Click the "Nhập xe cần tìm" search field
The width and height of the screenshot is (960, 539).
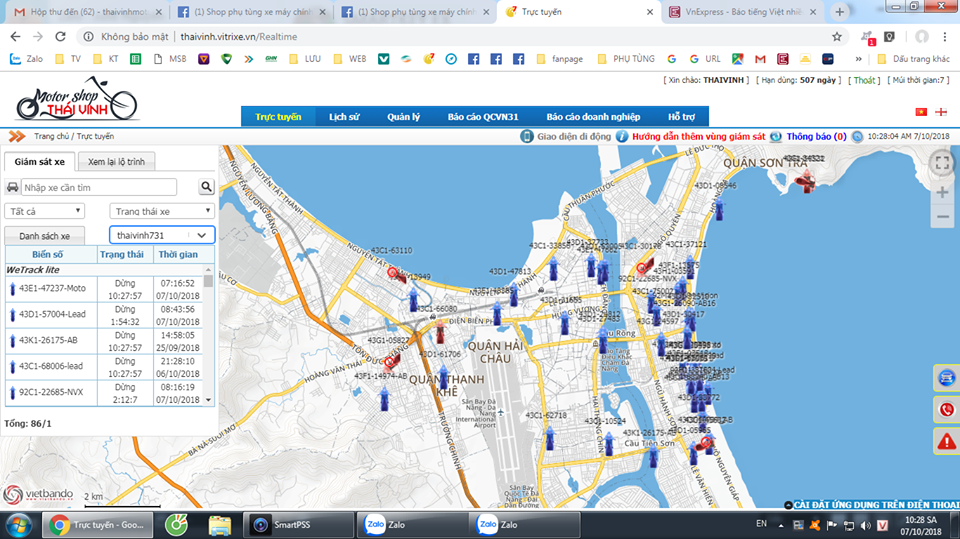tap(99, 187)
